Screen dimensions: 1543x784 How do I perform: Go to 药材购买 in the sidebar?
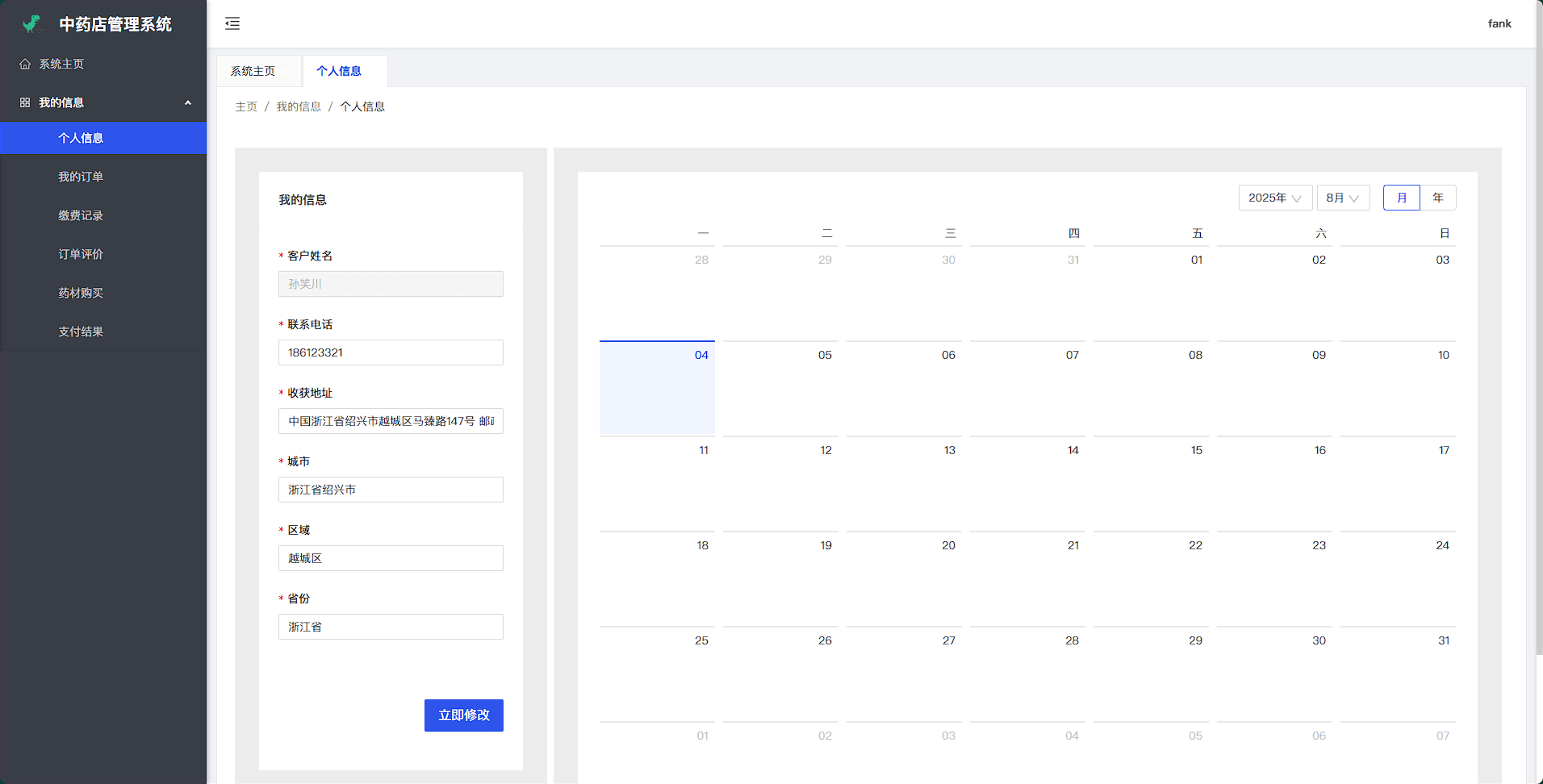click(x=81, y=293)
